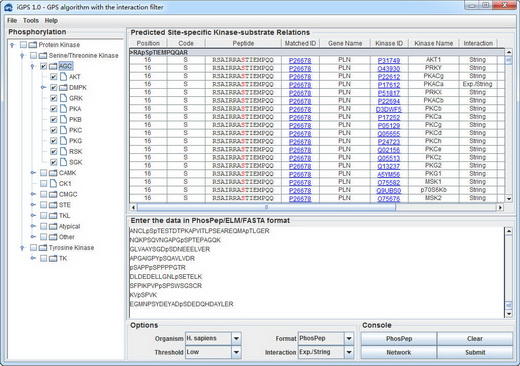Image resolution: width=520 pixels, height=366 pixels.
Task: Expand the CMGC tree node
Action: tap(33, 194)
